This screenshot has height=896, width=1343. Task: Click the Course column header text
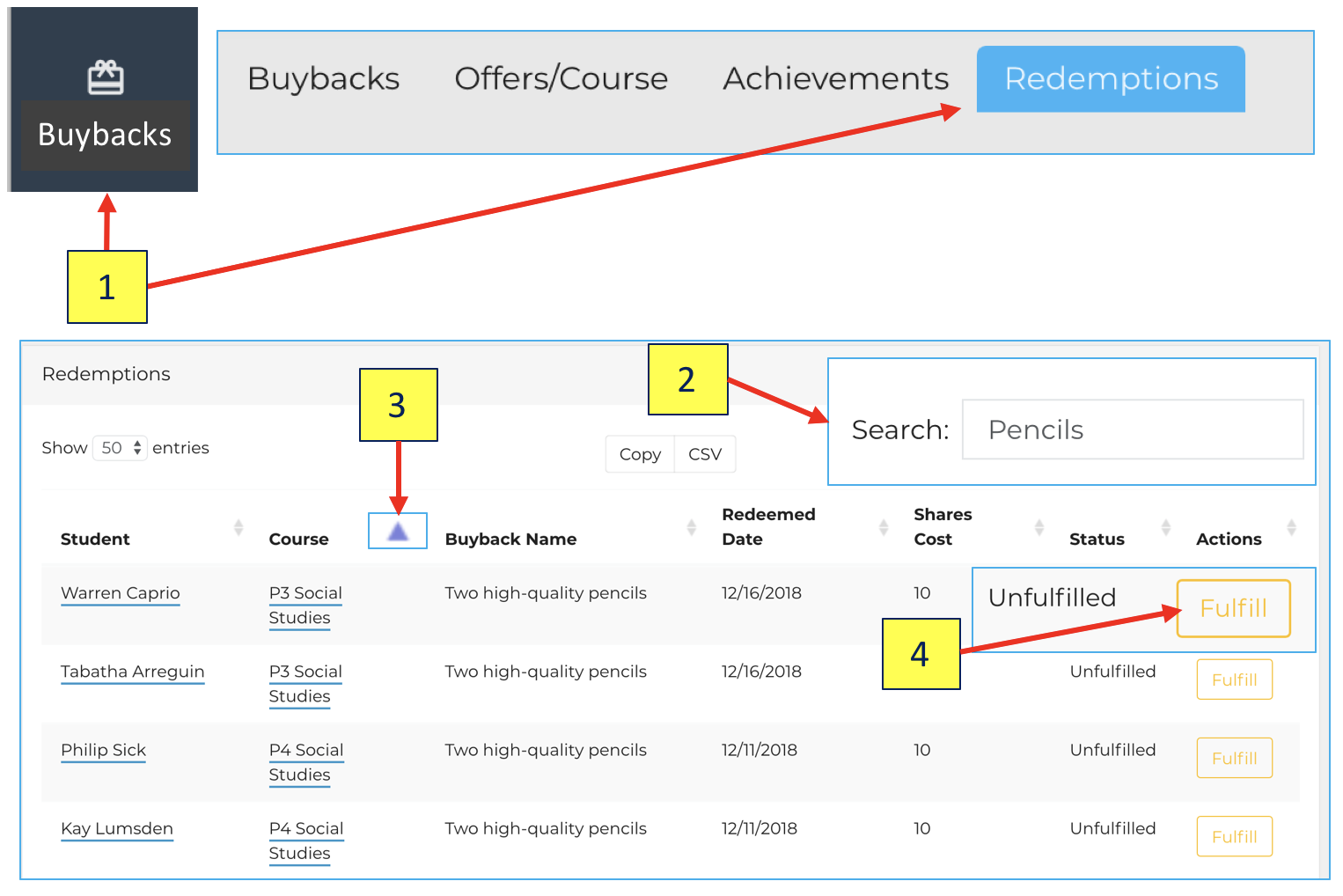click(298, 539)
